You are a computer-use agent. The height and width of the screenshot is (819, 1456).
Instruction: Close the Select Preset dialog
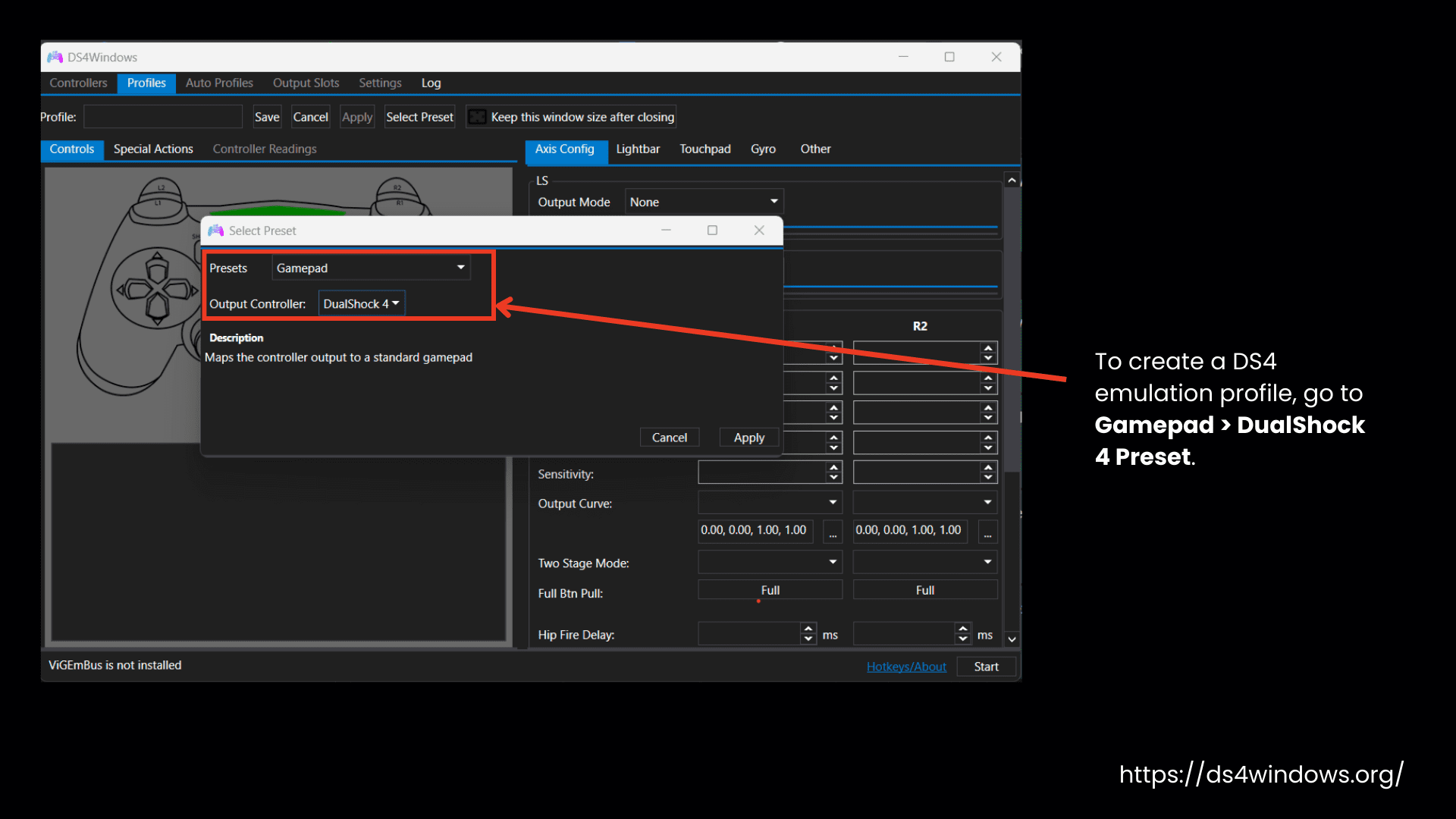(x=759, y=231)
